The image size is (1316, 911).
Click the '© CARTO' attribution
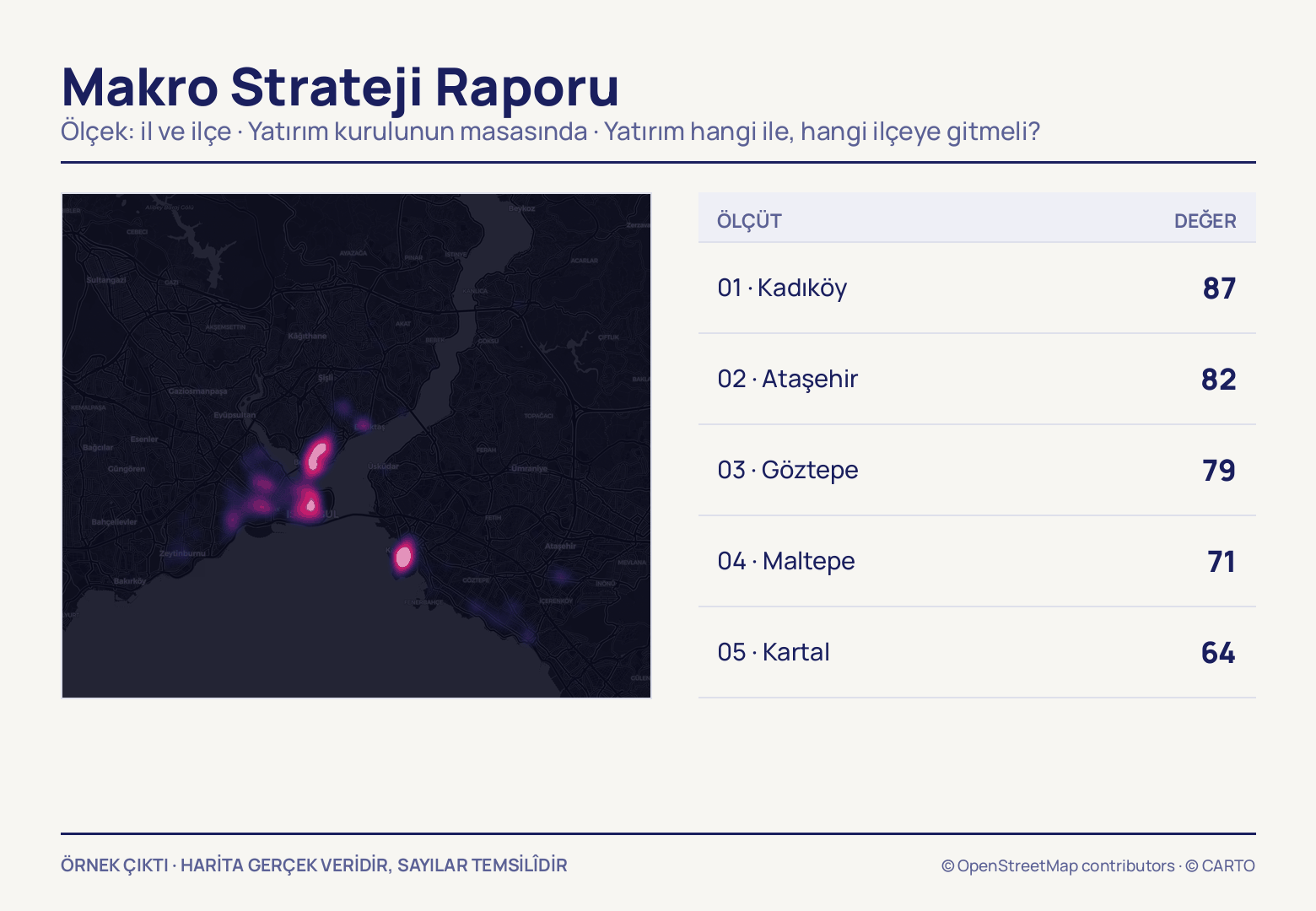[1220, 865]
